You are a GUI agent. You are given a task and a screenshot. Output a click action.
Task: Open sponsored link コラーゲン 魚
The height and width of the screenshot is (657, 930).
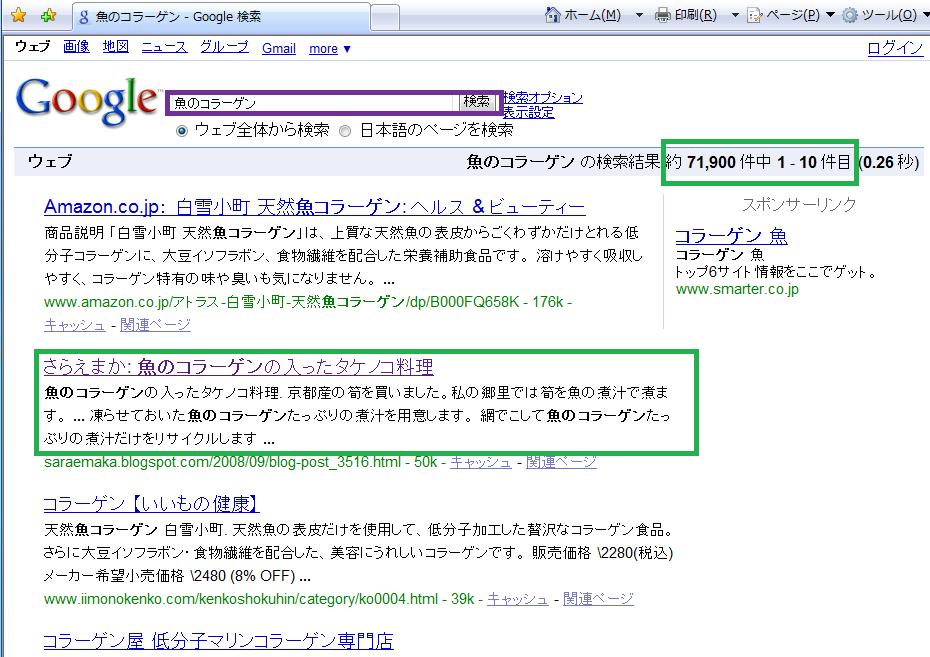point(731,236)
